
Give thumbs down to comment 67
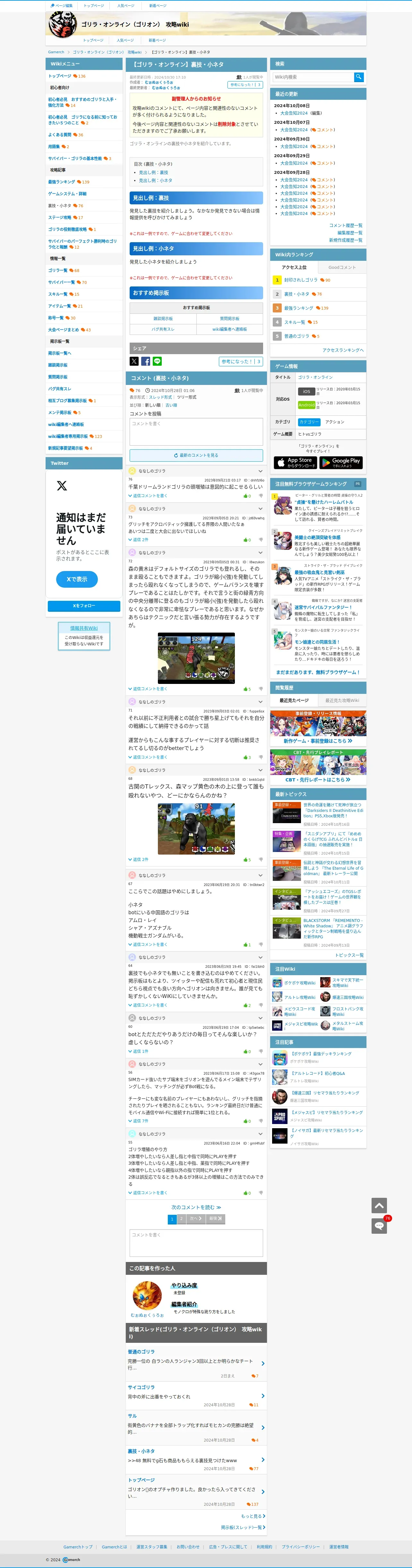point(261,945)
